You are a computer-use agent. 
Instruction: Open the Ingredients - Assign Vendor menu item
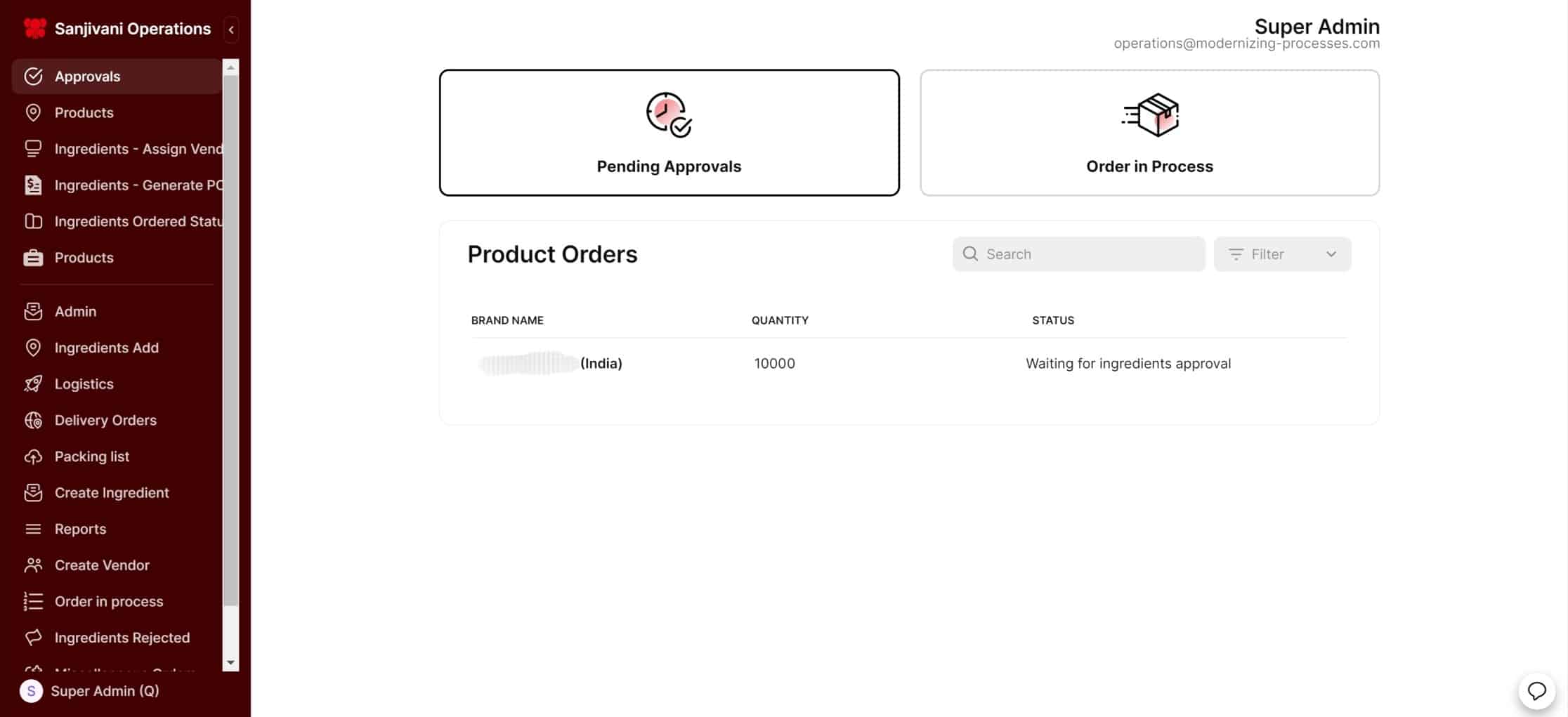138,149
